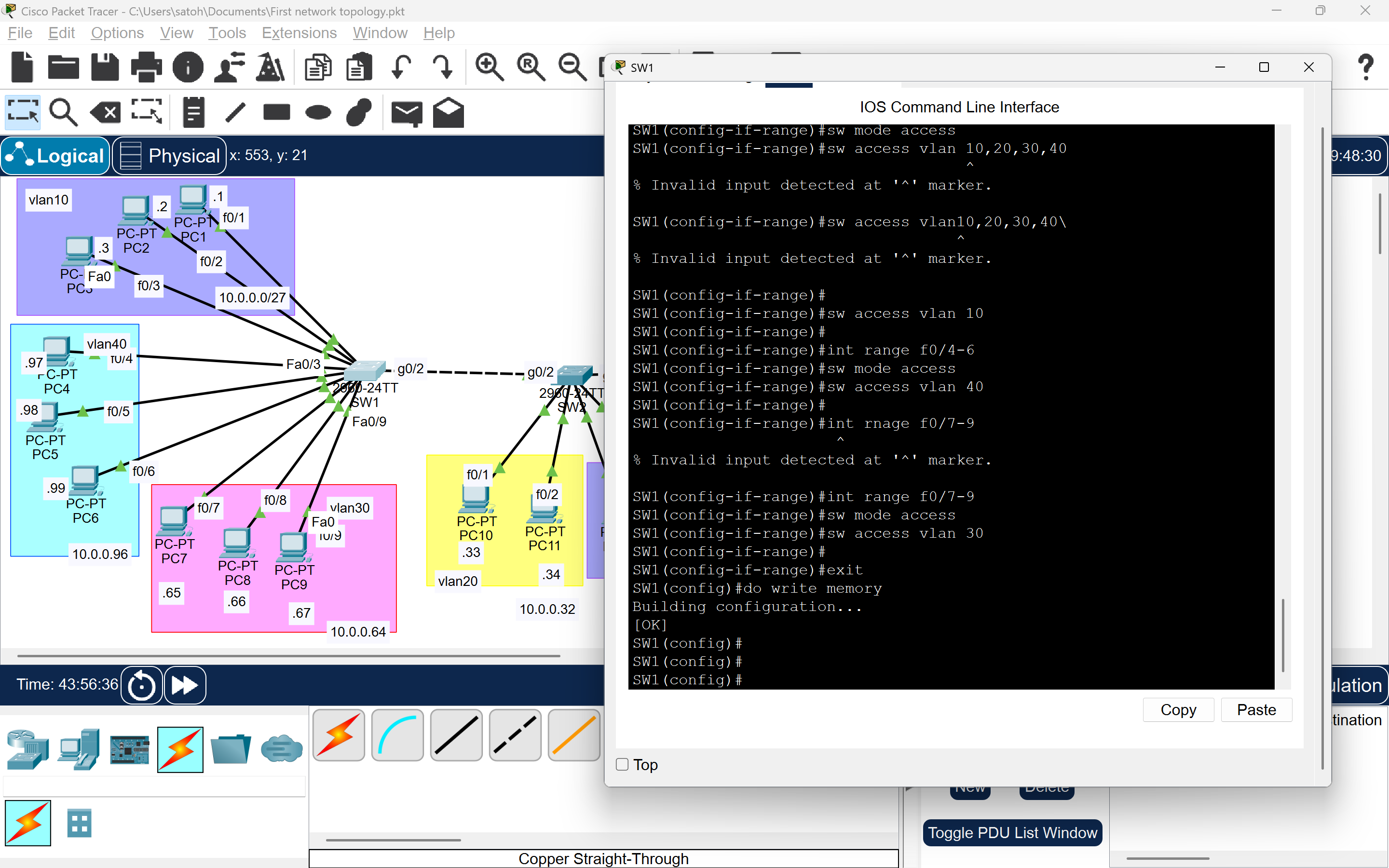Select the Network Devices category
Screen dimensions: 1389x868
tap(27, 749)
